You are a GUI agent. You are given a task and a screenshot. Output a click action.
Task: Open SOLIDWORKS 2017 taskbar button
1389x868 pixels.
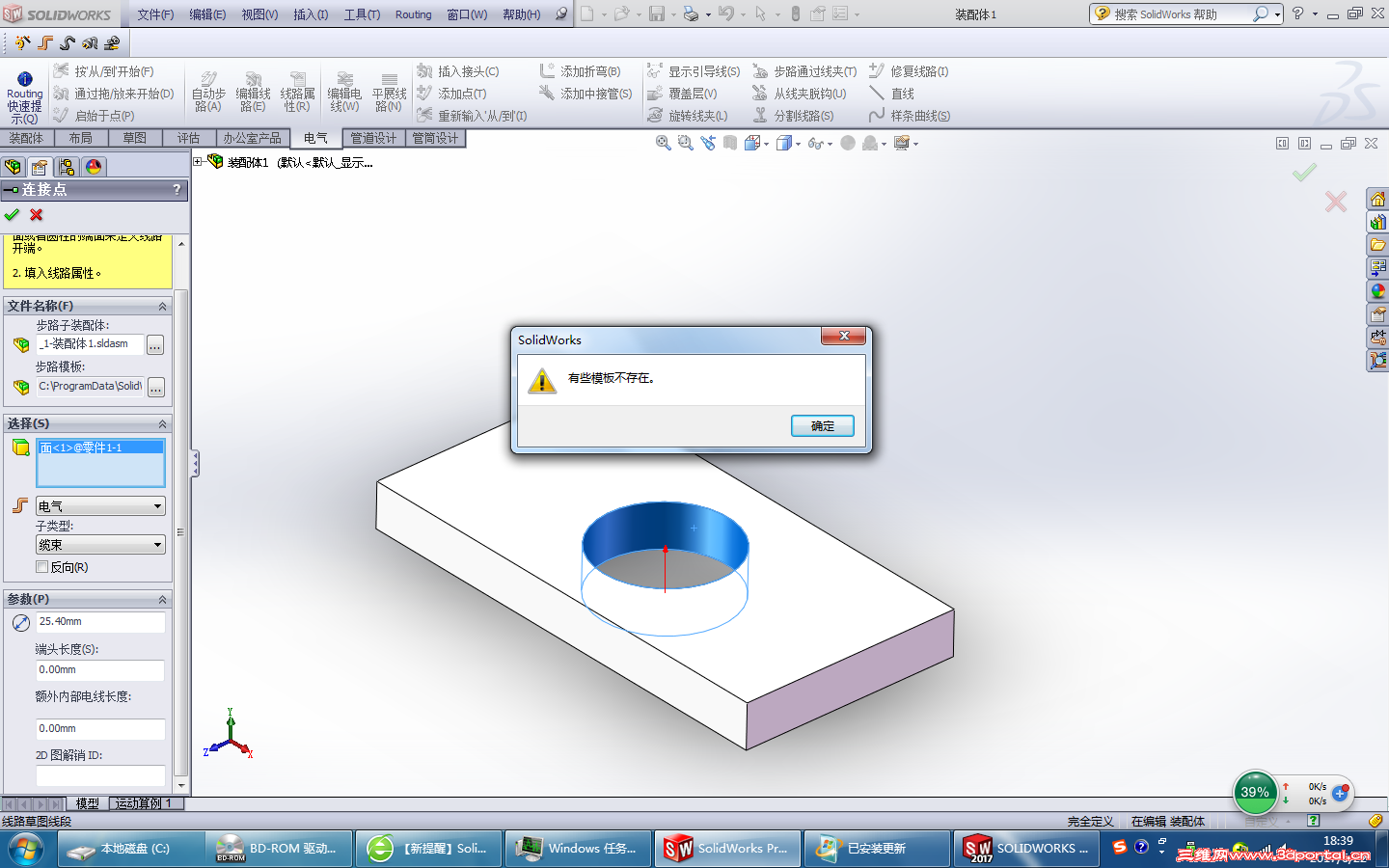click(x=1026, y=849)
